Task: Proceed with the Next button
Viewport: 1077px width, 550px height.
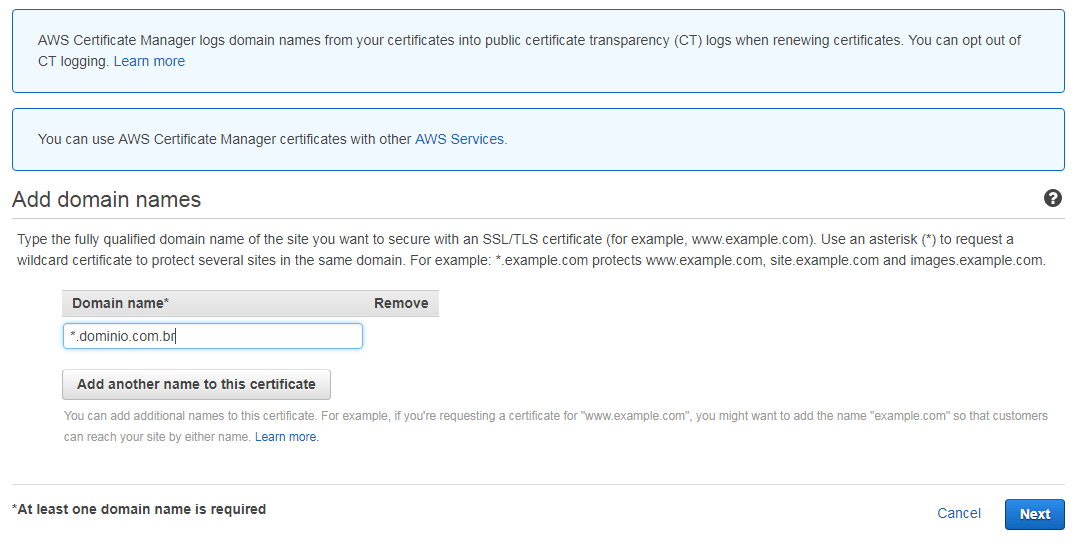Action: pyautogui.click(x=1034, y=514)
